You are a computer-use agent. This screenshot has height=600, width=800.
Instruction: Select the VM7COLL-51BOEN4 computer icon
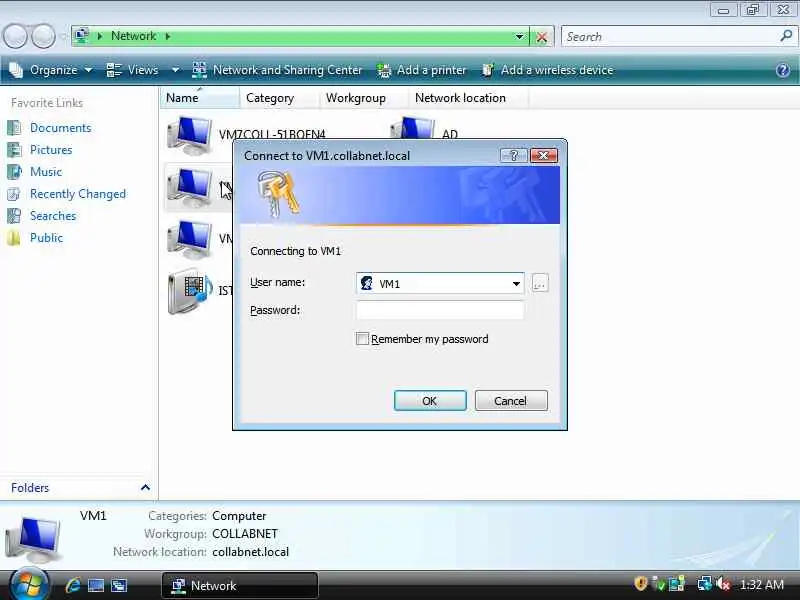coord(189,135)
